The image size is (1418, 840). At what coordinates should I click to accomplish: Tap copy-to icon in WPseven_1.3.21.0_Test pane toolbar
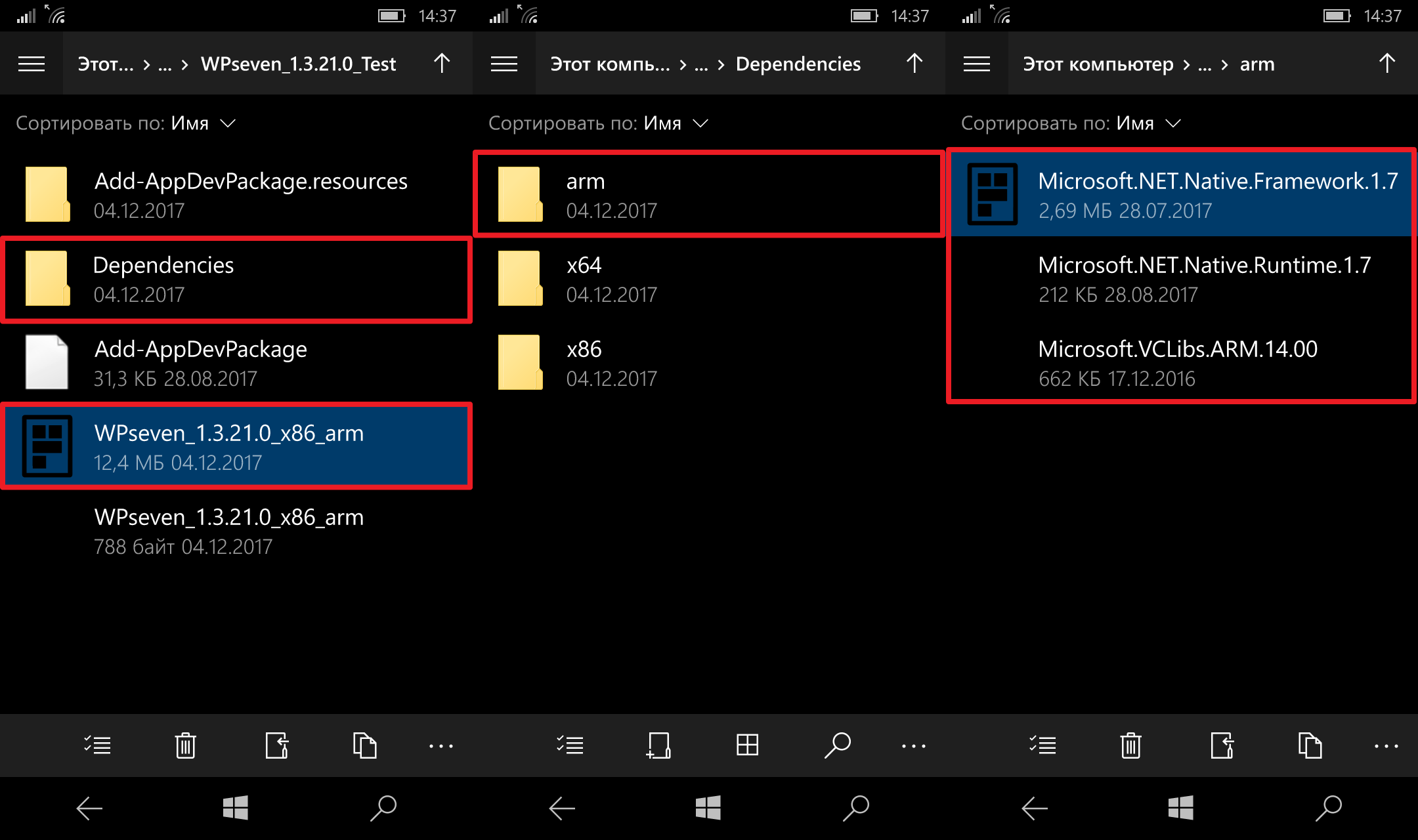[x=364, y=745]
